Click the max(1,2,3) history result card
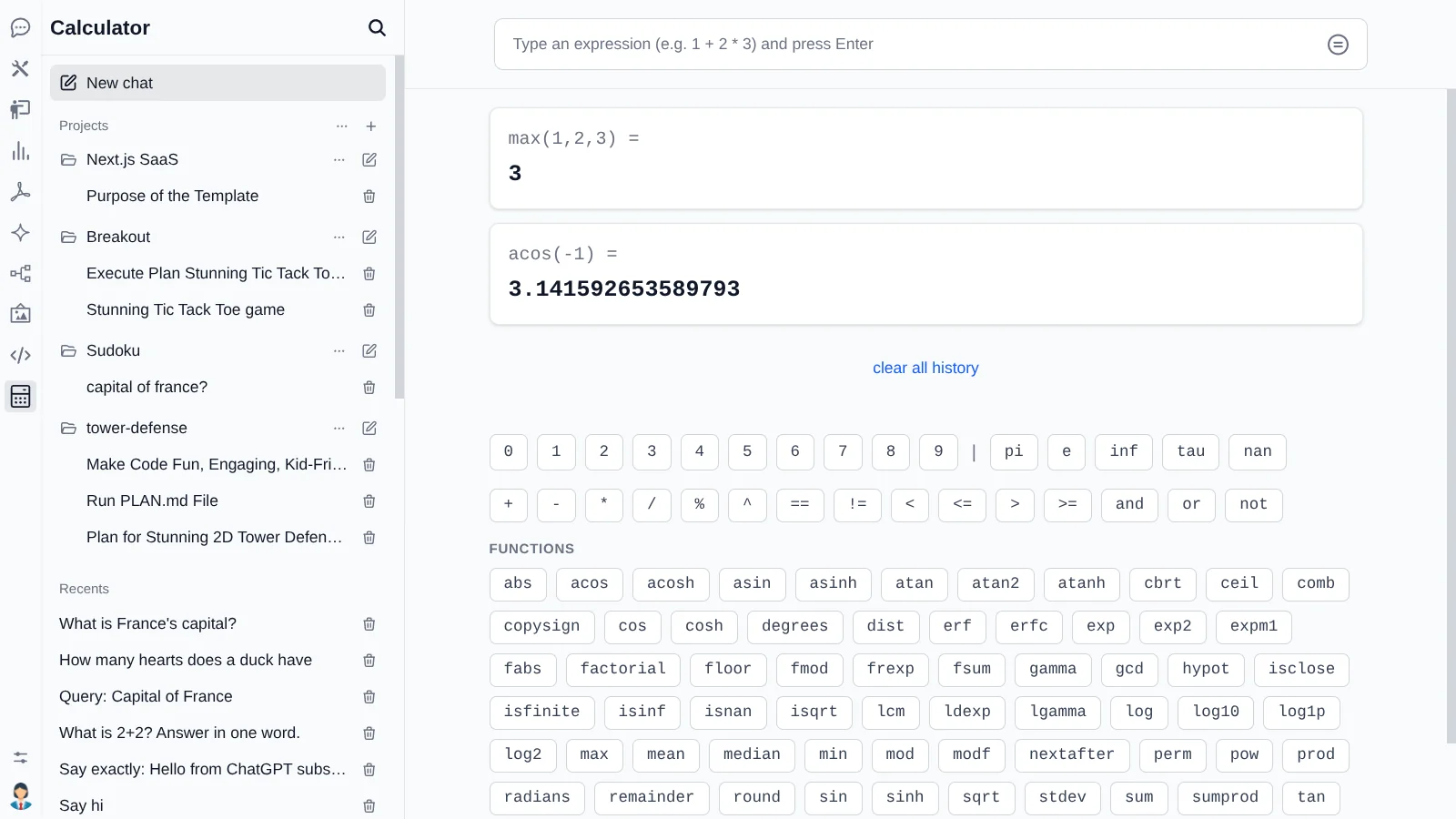1456x819 pixels. pyautogui.click(x=925, y=158)
